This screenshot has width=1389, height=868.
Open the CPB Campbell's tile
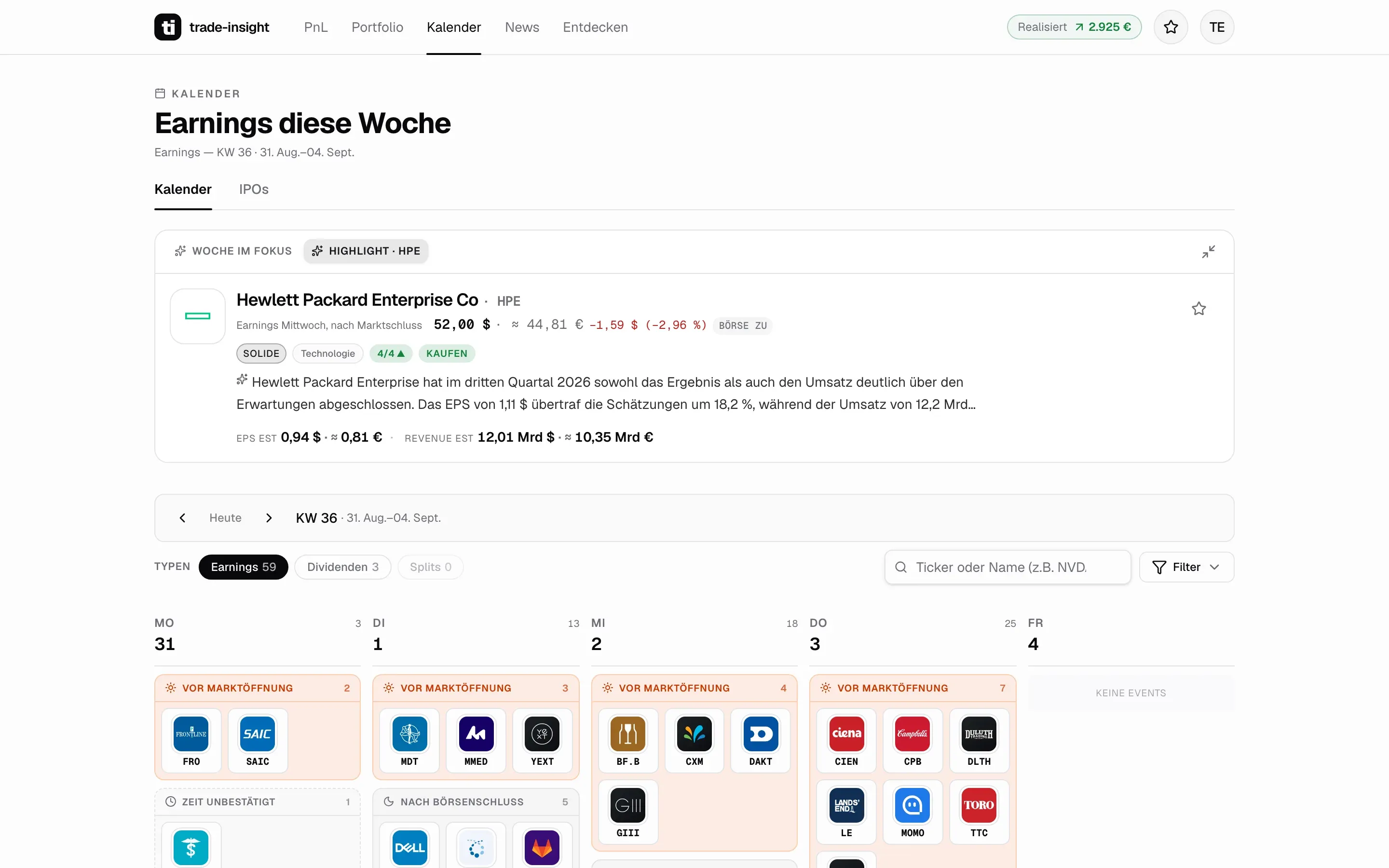[x=912, y=741]
